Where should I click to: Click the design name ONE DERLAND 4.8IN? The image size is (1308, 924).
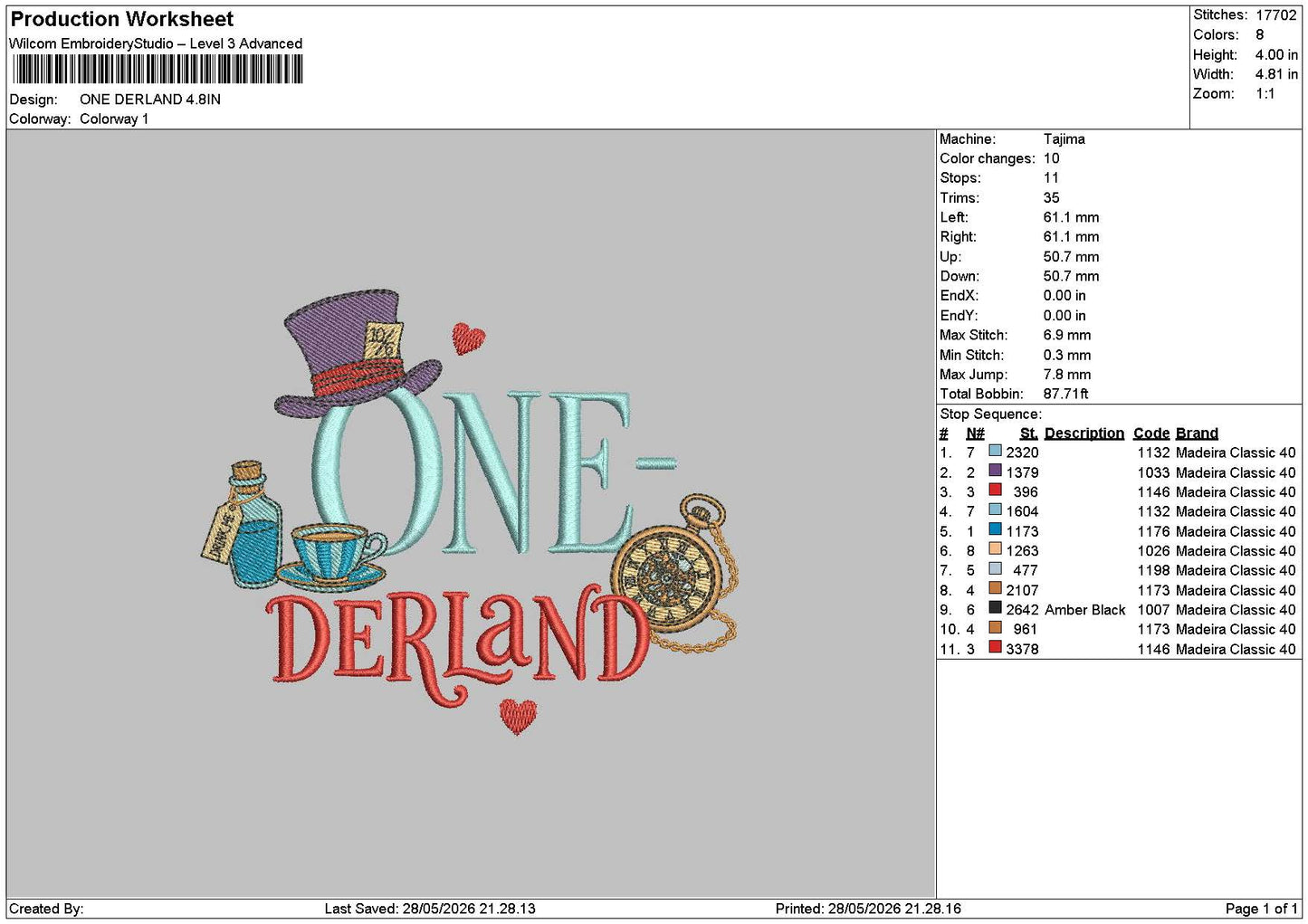point(150,100)
